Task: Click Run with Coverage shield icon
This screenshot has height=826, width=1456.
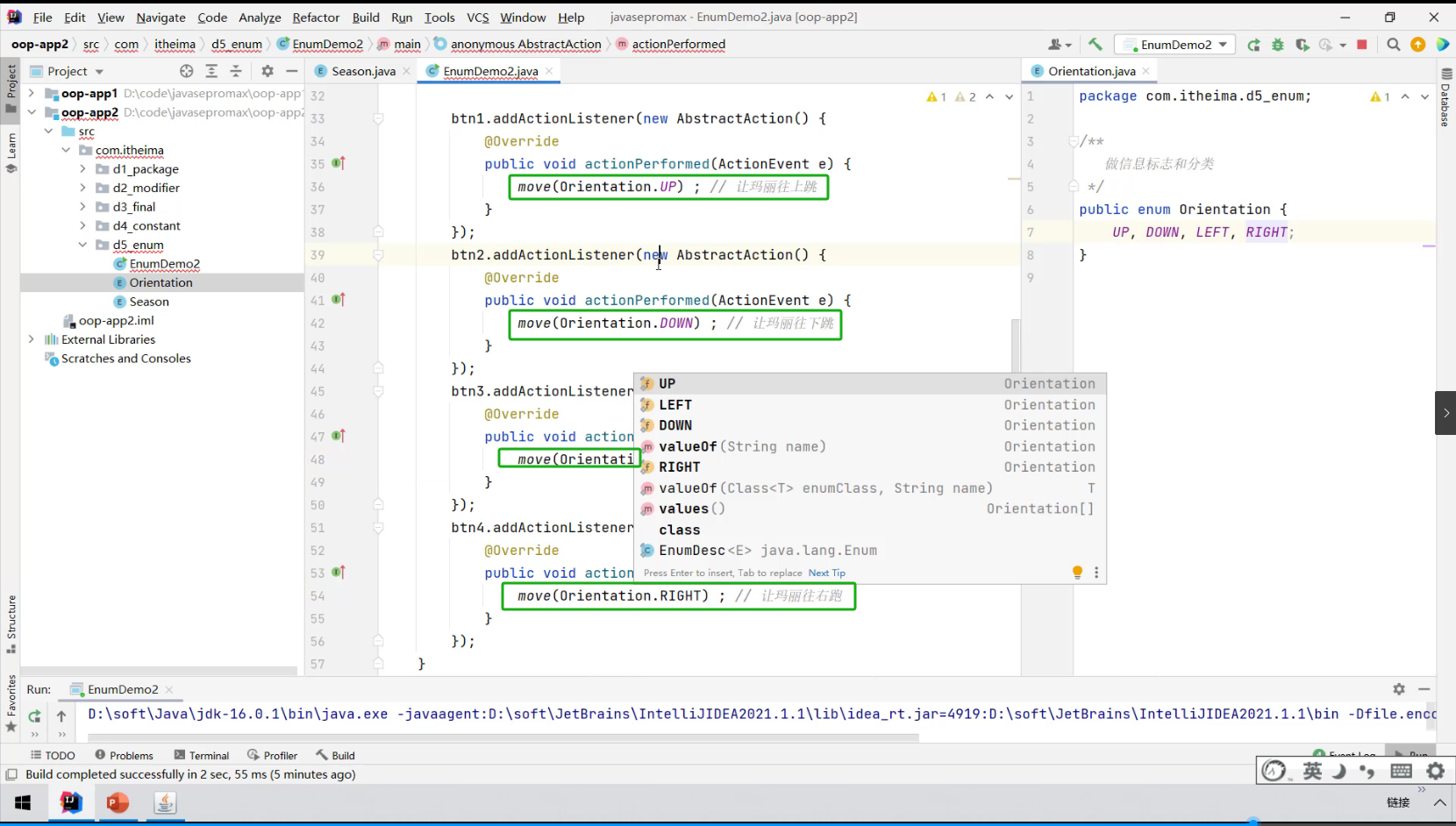Action: point(1302,45)
